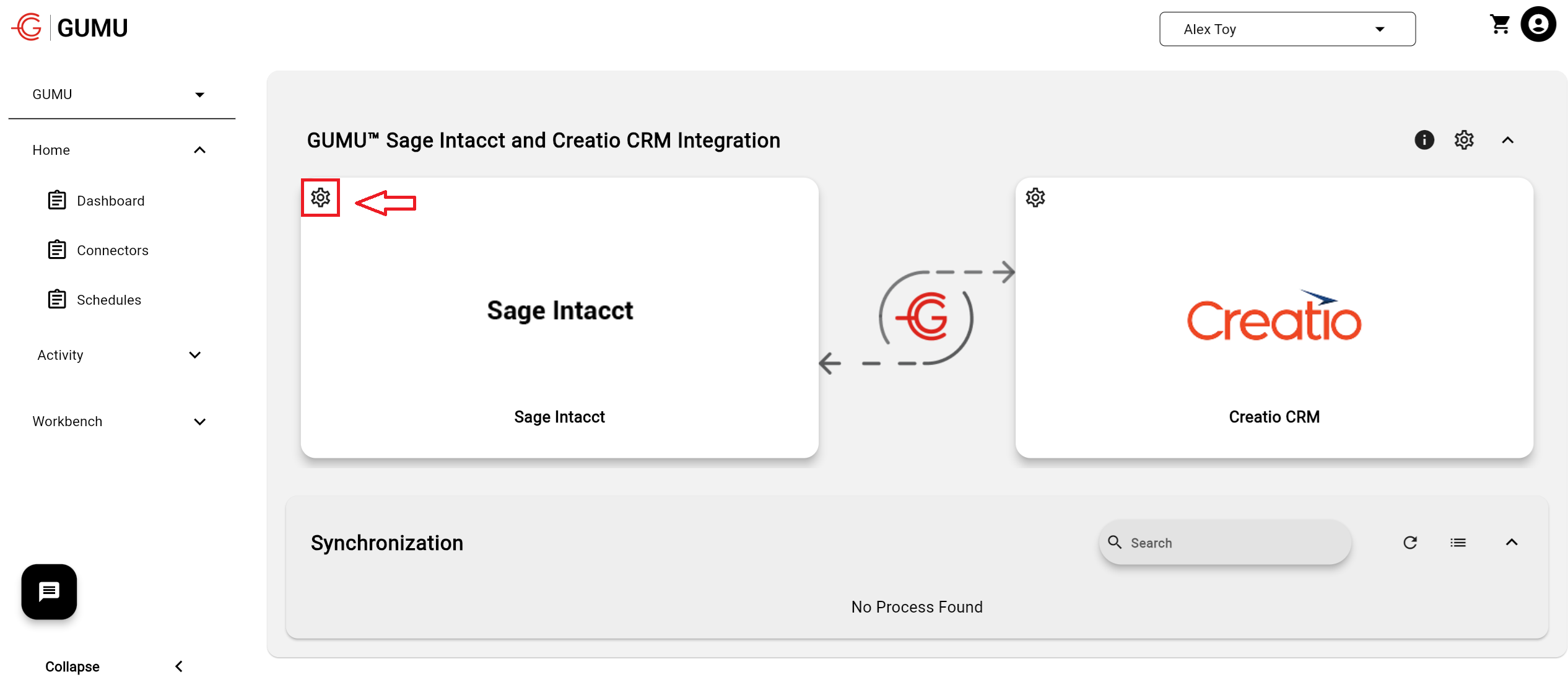Collapse the Synchronization panel

1511,543
